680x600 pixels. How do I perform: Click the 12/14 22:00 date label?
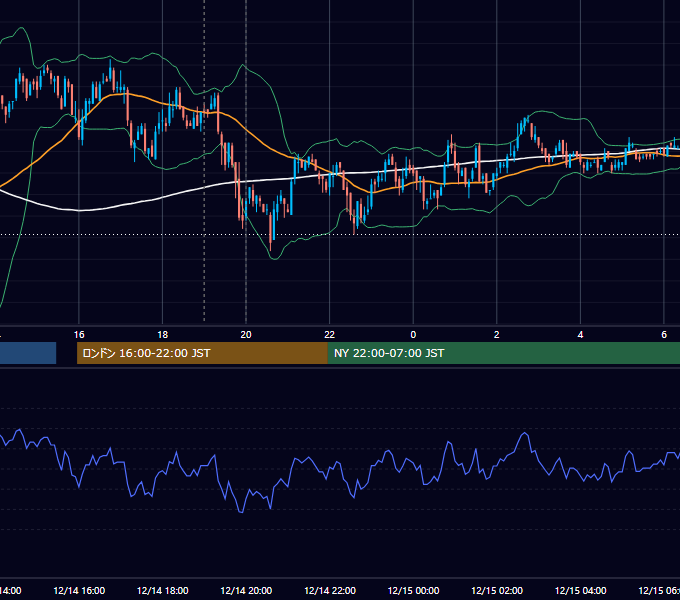[x=330, y=591]
